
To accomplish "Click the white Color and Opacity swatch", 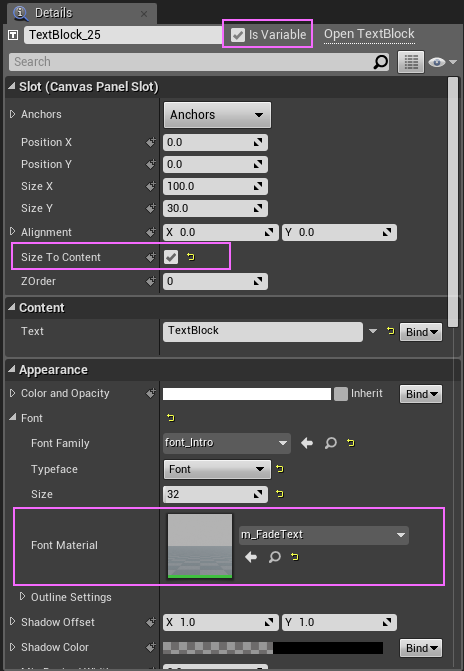I will (x=247, y=394).
